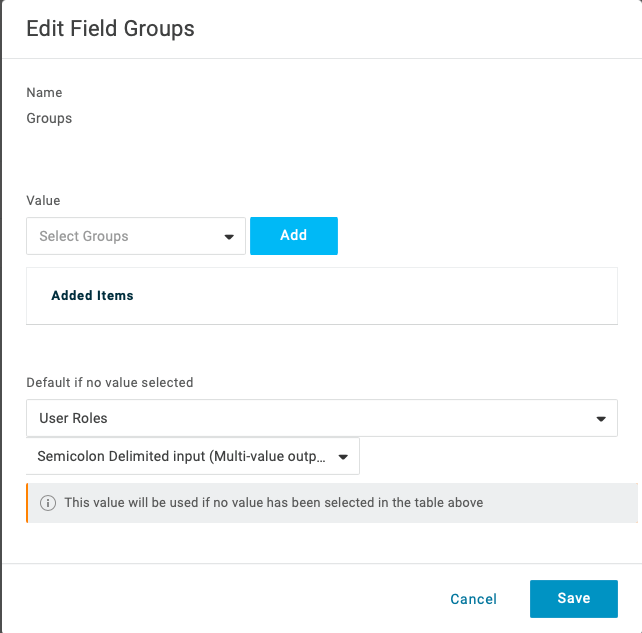The image size is (642, 633).
Task: Click the Default if no value selected label
Action: tap(110, 382)
